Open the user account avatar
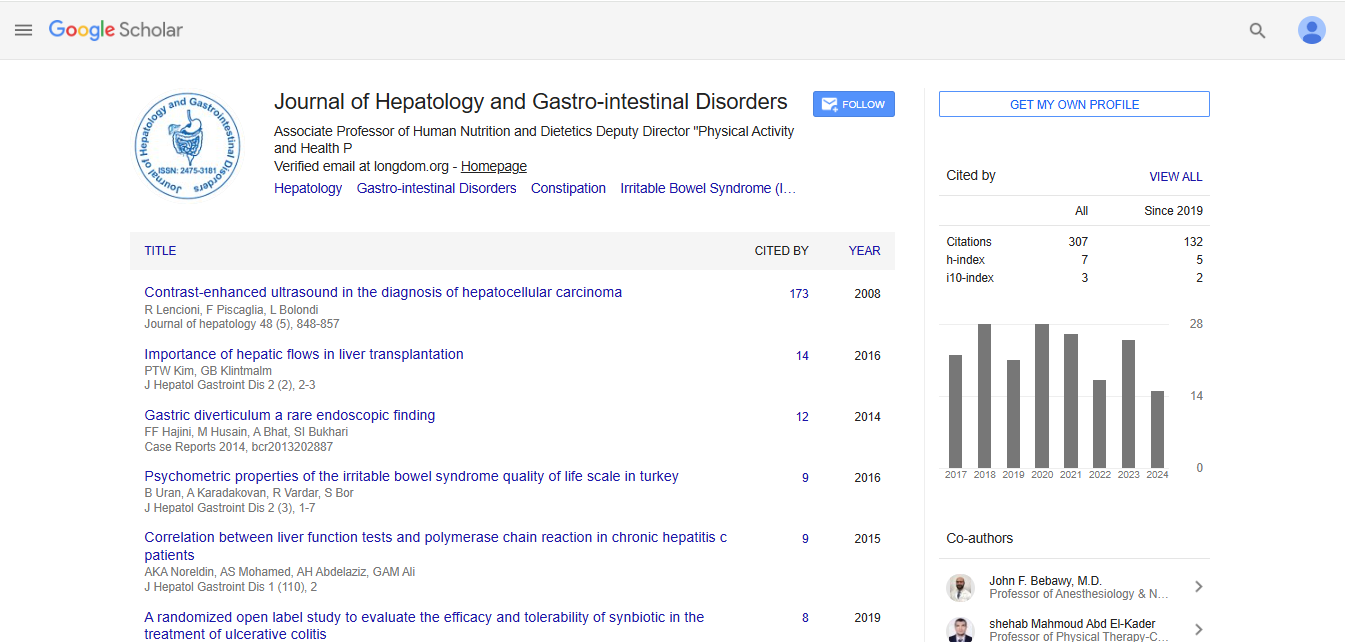1345x642 pixels. pyautogui.click(x=1311, y=31)
